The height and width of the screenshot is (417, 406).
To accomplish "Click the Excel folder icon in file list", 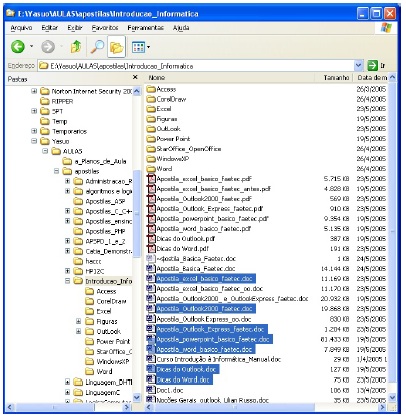I will point(151,109).
